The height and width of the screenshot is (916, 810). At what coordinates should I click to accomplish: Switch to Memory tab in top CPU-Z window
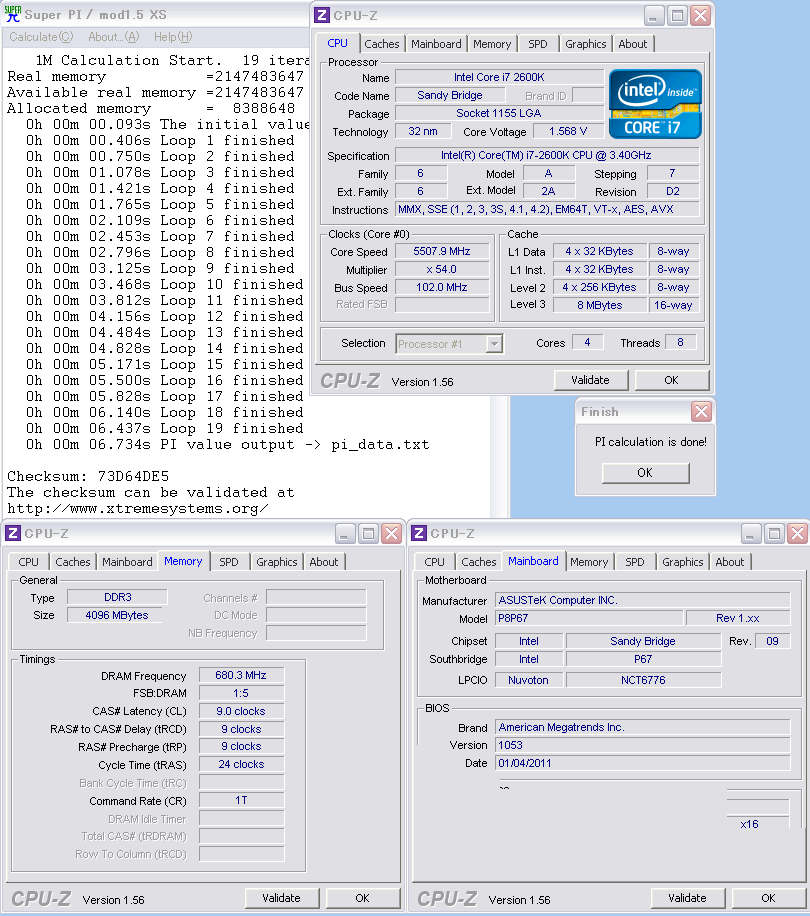pyautogui.click(x=492, y=44)
